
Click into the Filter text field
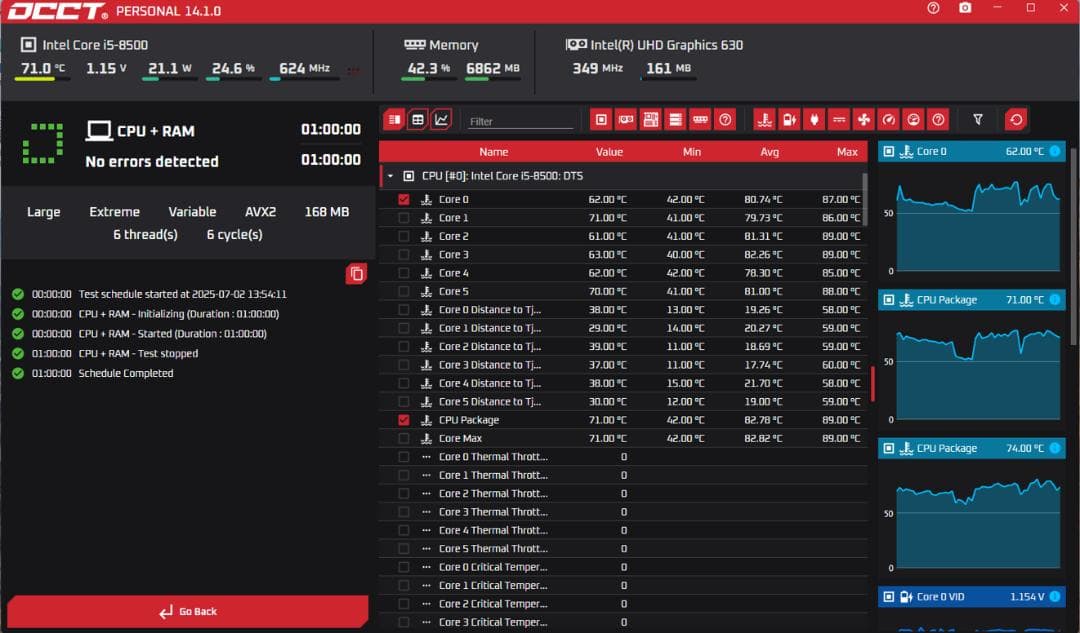520,121
